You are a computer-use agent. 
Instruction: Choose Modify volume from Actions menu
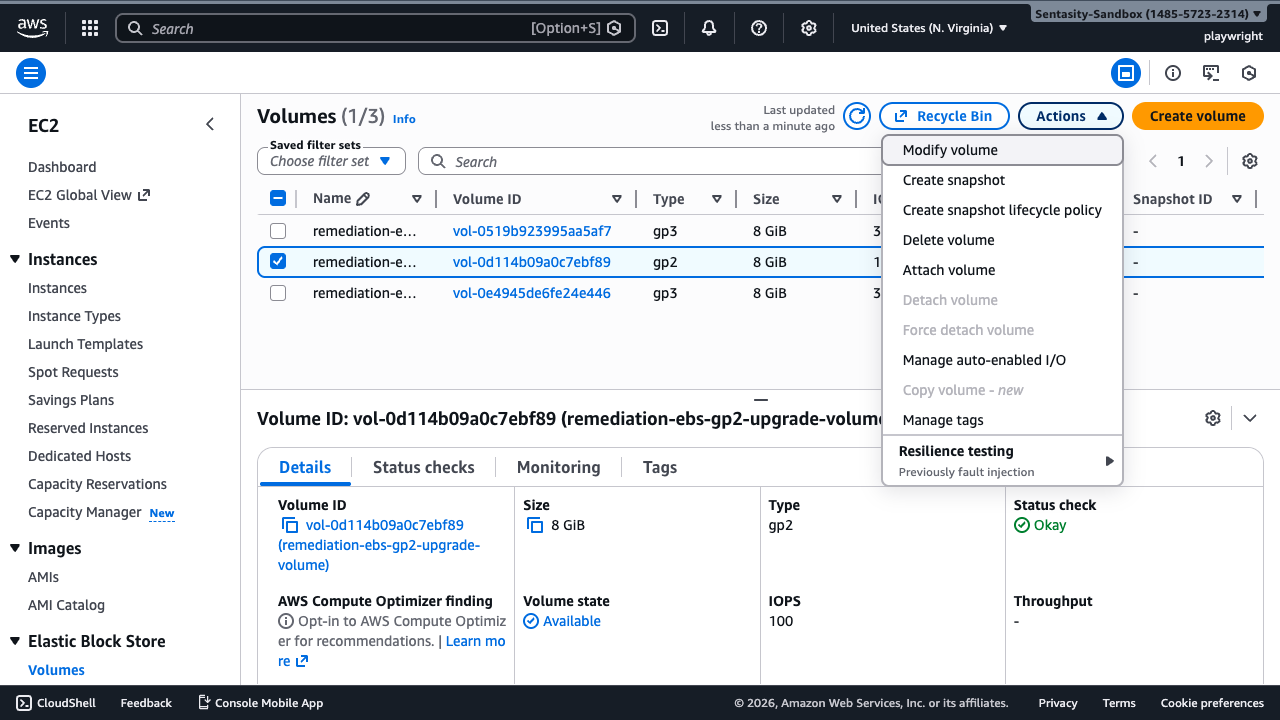[x=950, y=150]
